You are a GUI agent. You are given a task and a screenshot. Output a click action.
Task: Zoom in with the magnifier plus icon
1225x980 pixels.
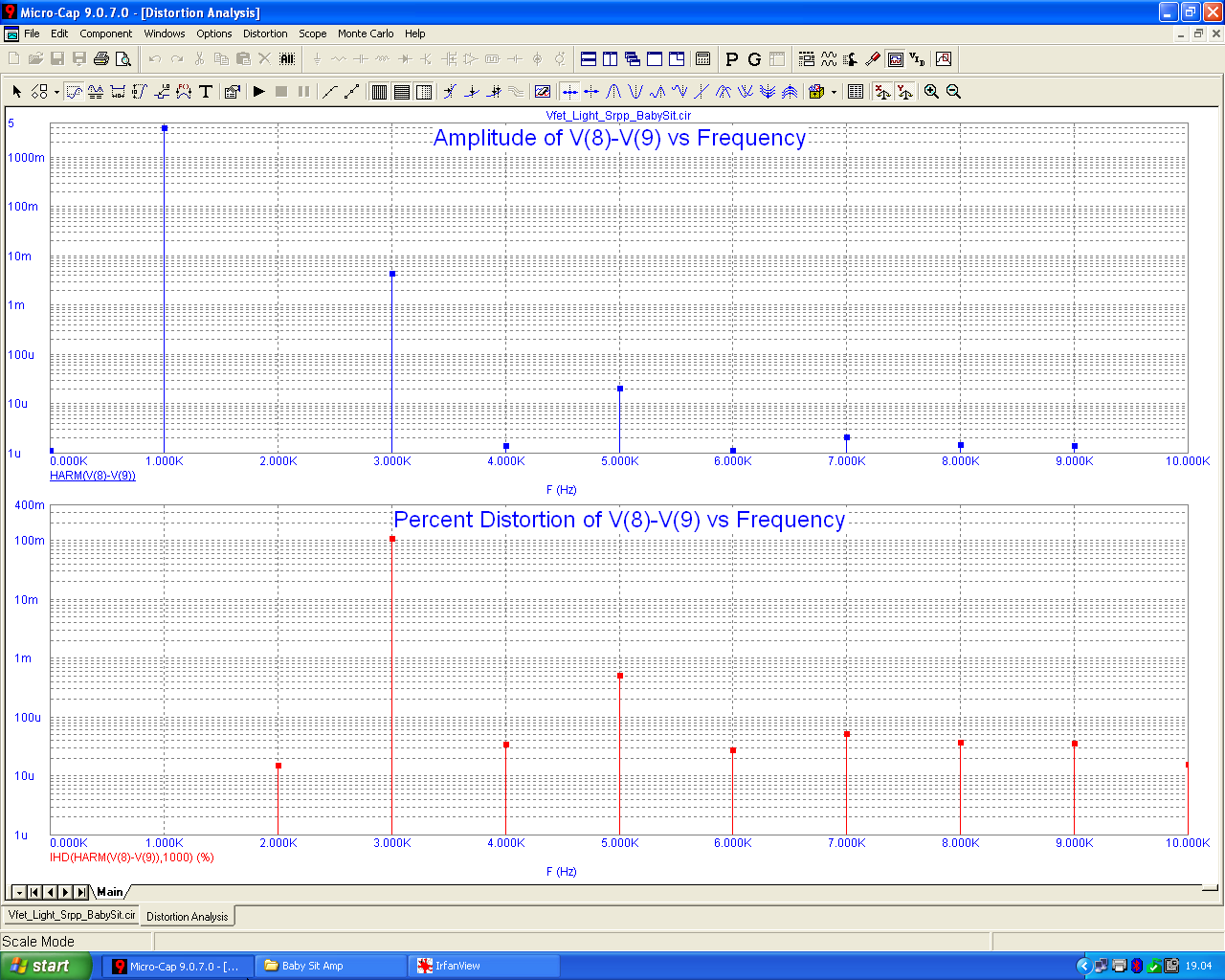click(931, 92)
